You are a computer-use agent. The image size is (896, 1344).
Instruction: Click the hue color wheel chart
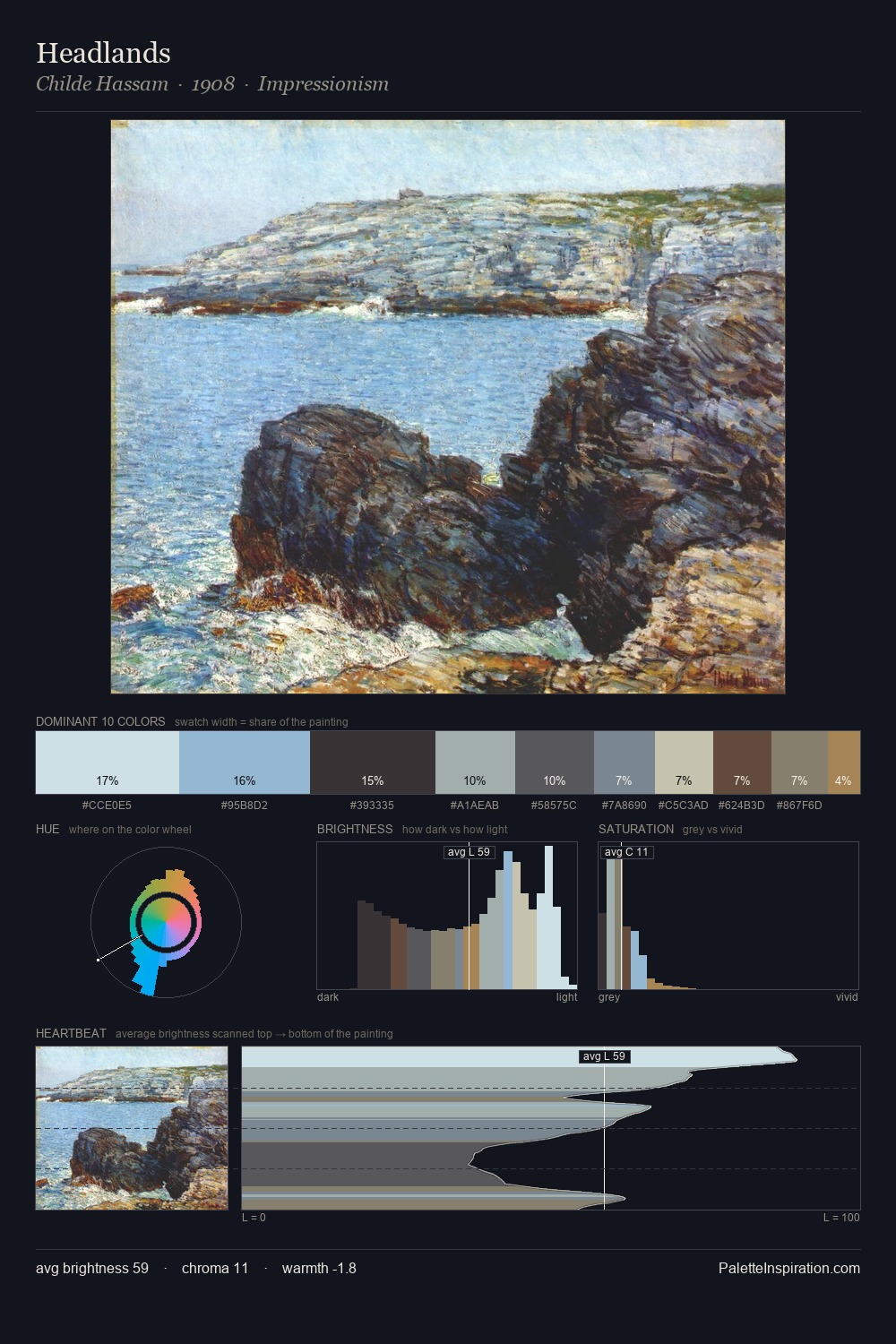pyautogui.click(x=166, y=923)
